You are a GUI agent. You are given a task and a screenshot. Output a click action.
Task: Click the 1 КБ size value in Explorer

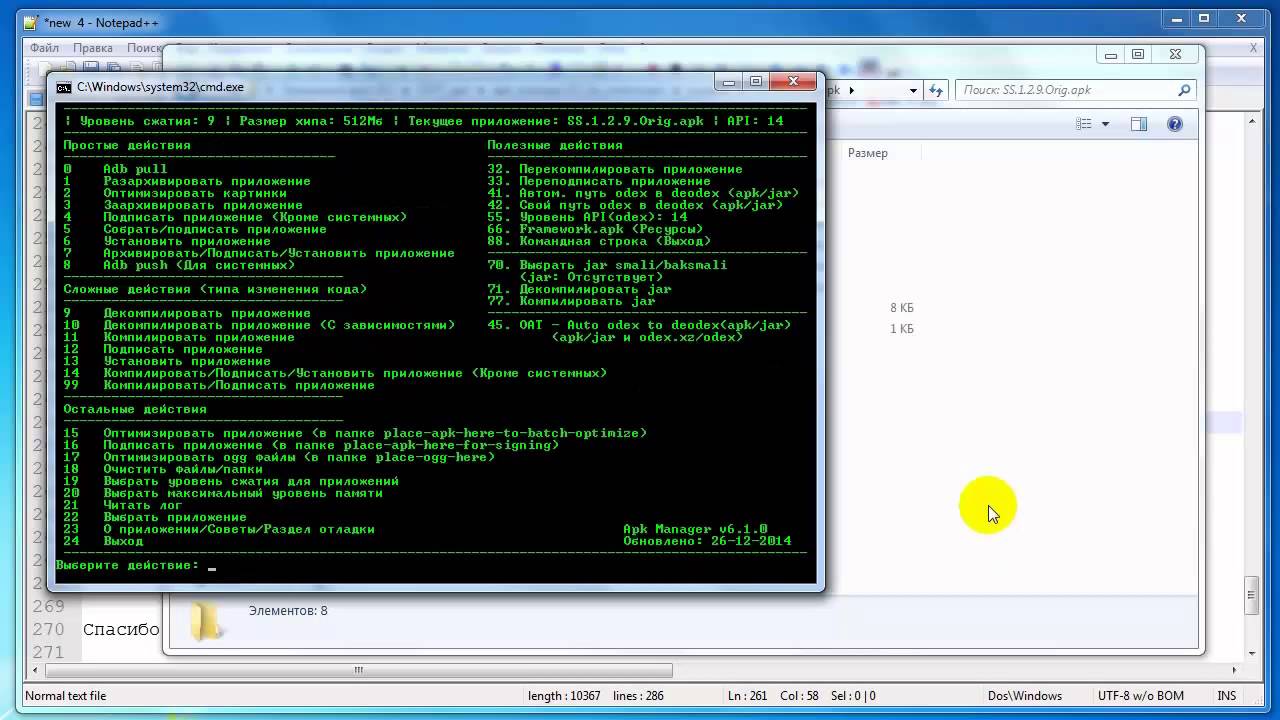pyautogui.click(x=901, y=329)
